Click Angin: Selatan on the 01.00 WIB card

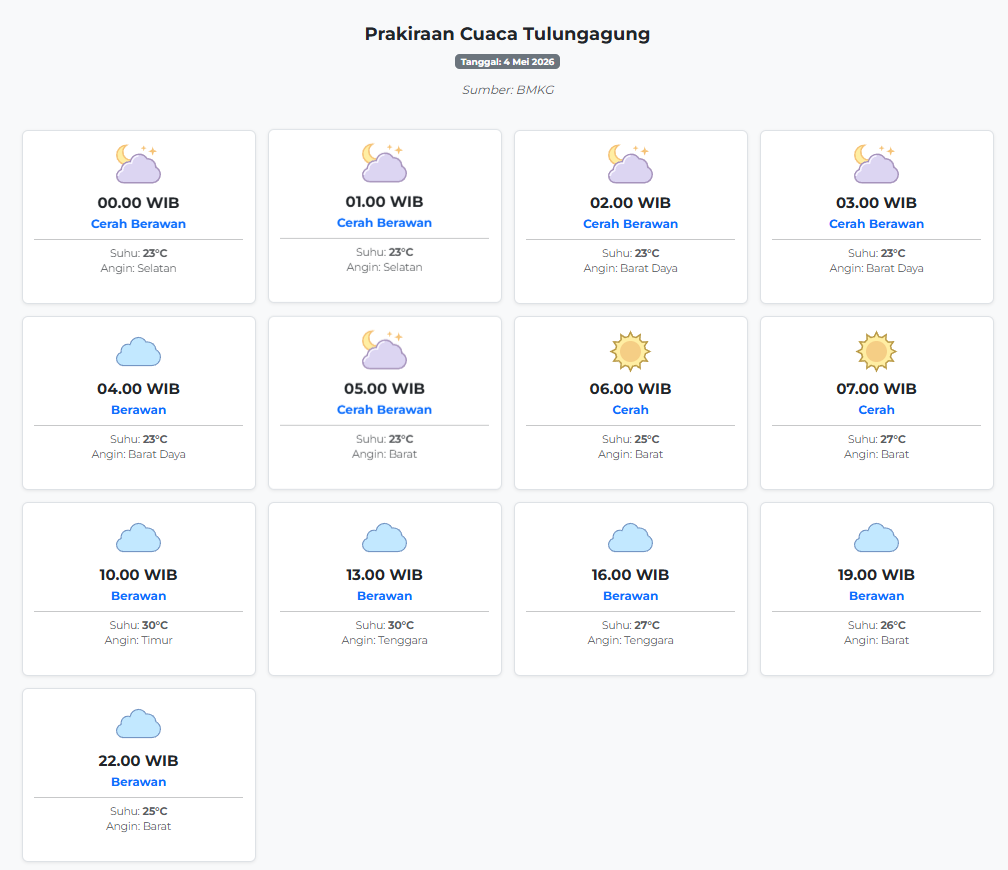[384, 267]
